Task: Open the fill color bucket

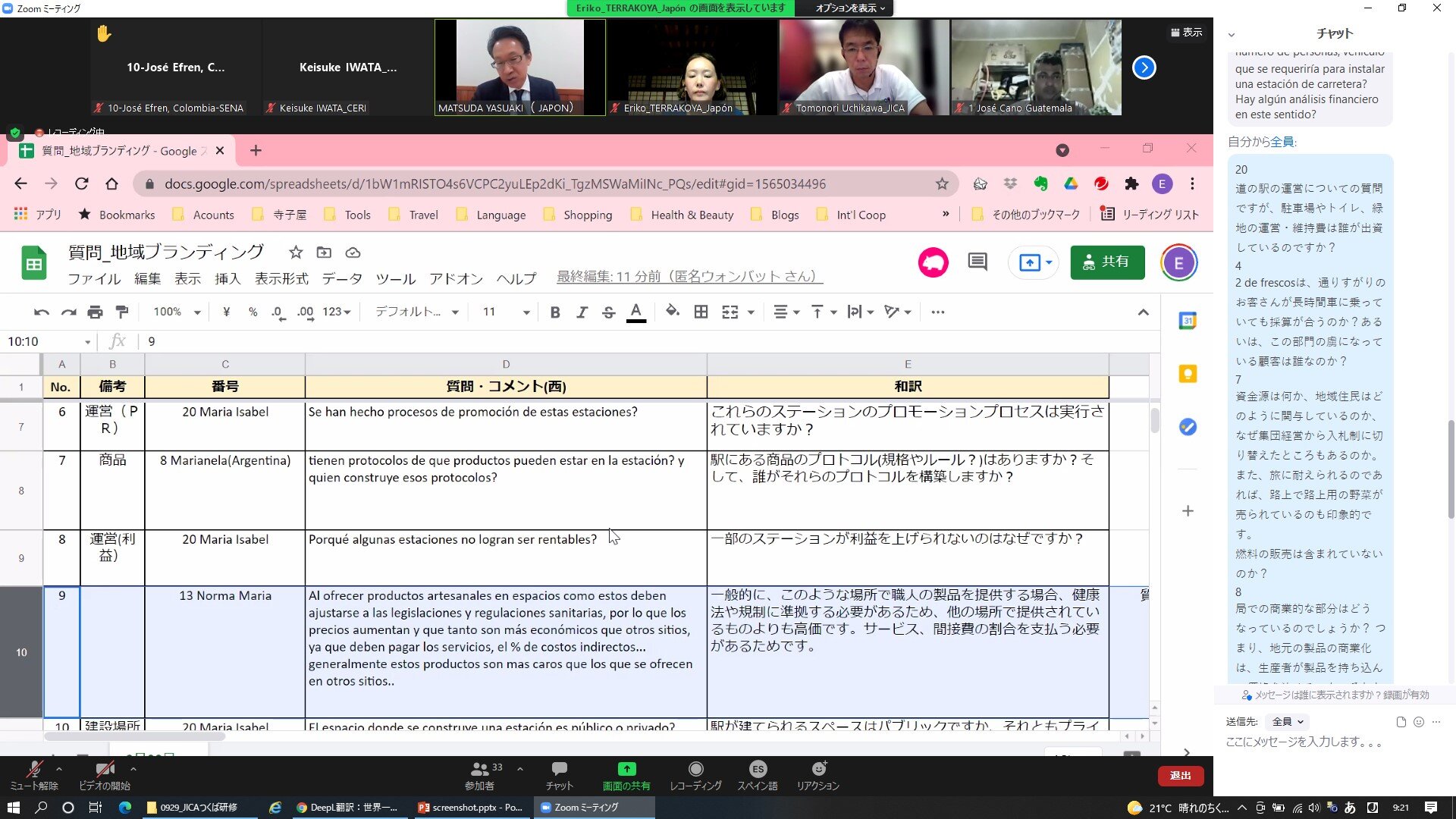Action: (673, 311)
